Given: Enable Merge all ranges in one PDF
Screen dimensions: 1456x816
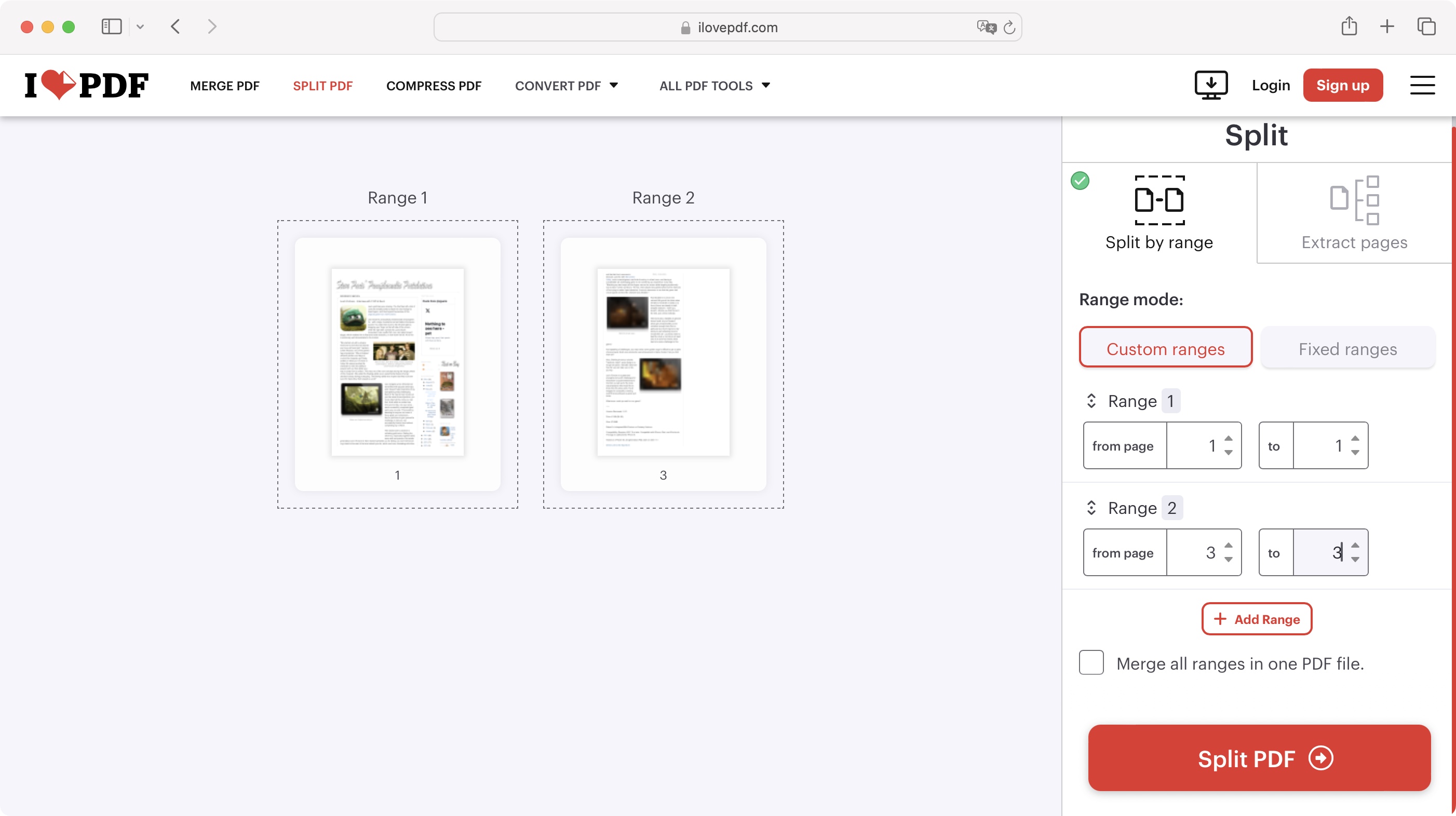Looking at the screenshot, I should click(1091, 663).
